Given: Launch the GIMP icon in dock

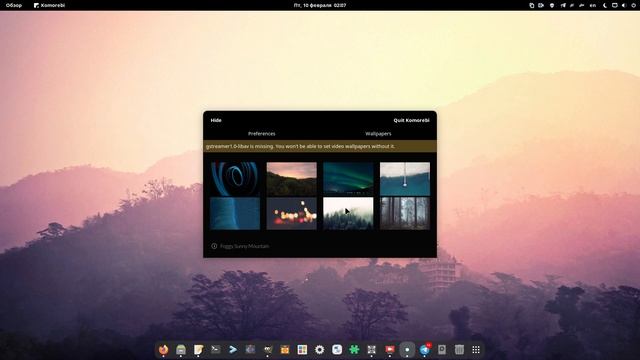Looking at the screenshot, I should point(268,349).
